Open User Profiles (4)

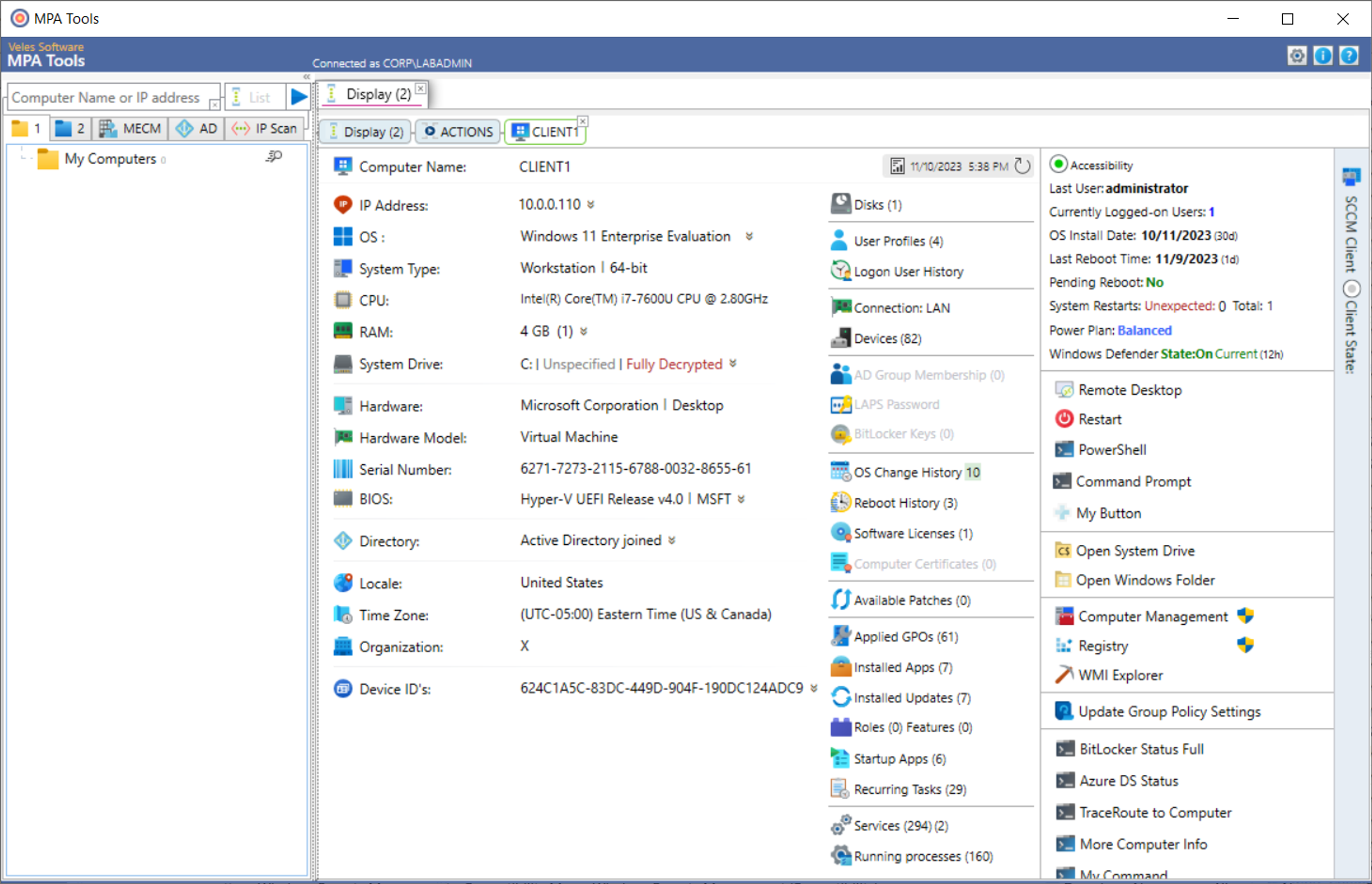click(x=887, y=240)
